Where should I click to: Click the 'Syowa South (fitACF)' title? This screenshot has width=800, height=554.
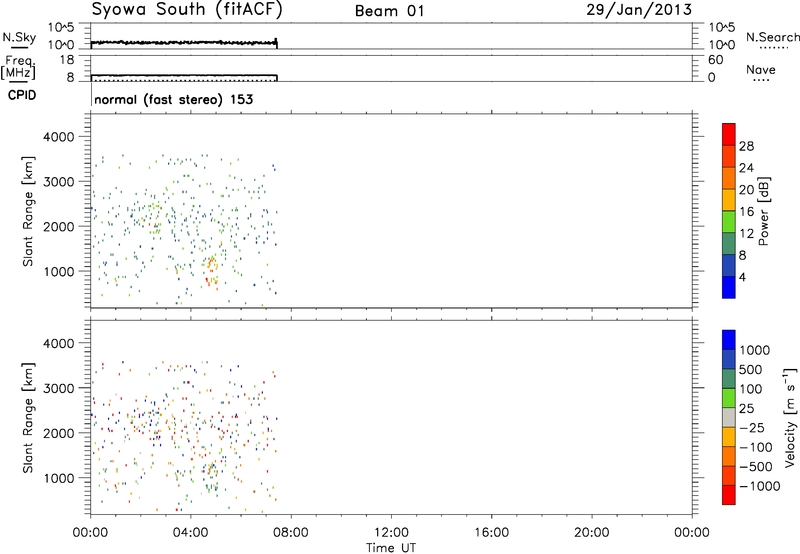pyautogui.click(x=187, y=10)
